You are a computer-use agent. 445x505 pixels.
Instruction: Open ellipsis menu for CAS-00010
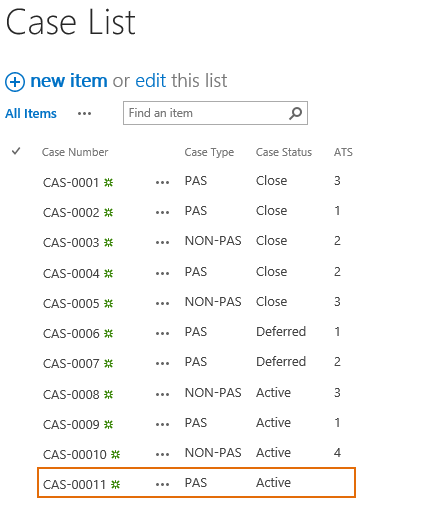[x=162, y=454]
